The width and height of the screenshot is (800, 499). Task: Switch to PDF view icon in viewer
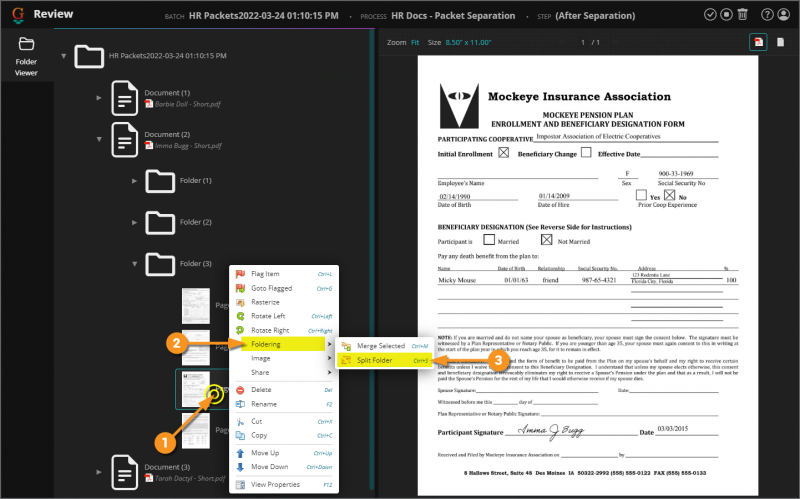[758, 42]
